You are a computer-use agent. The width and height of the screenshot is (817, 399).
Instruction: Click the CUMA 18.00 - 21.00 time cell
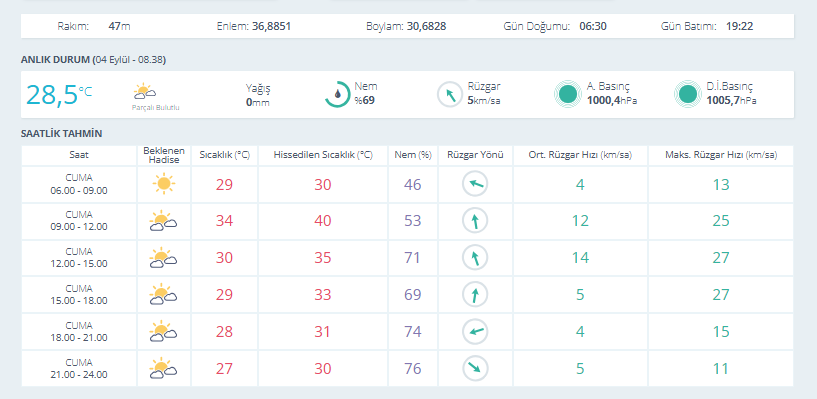click(79, 331)
